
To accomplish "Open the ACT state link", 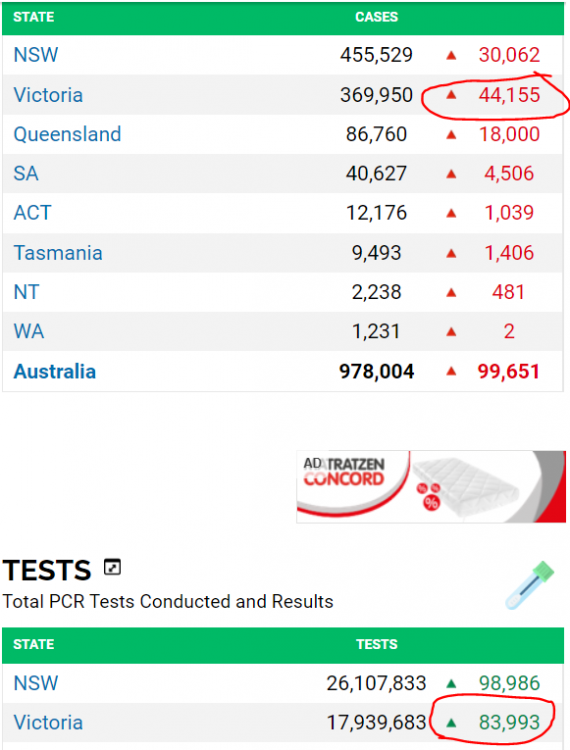I will pos(32,213).
